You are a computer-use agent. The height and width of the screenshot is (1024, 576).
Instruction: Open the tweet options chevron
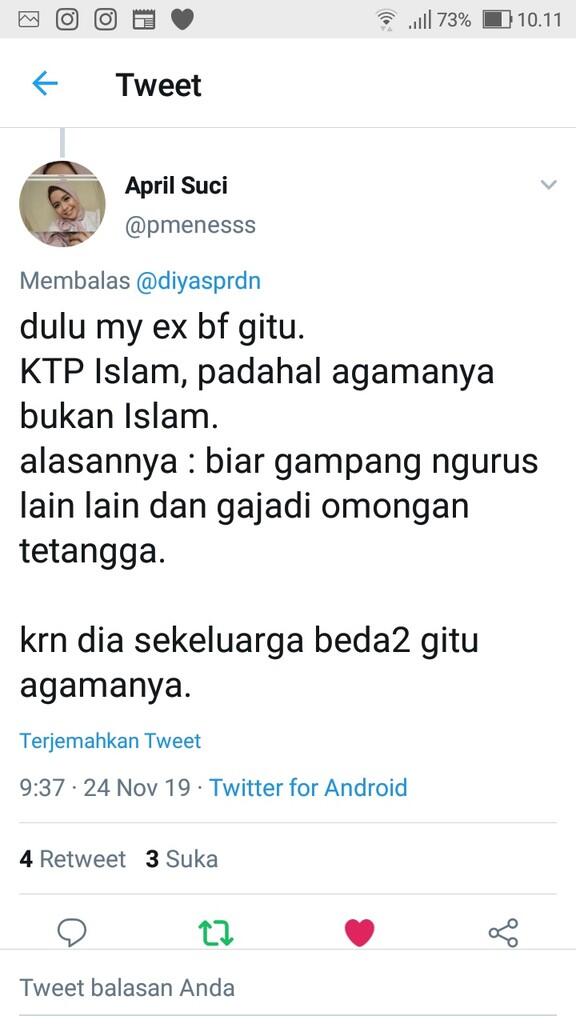(x=548, y=185)
